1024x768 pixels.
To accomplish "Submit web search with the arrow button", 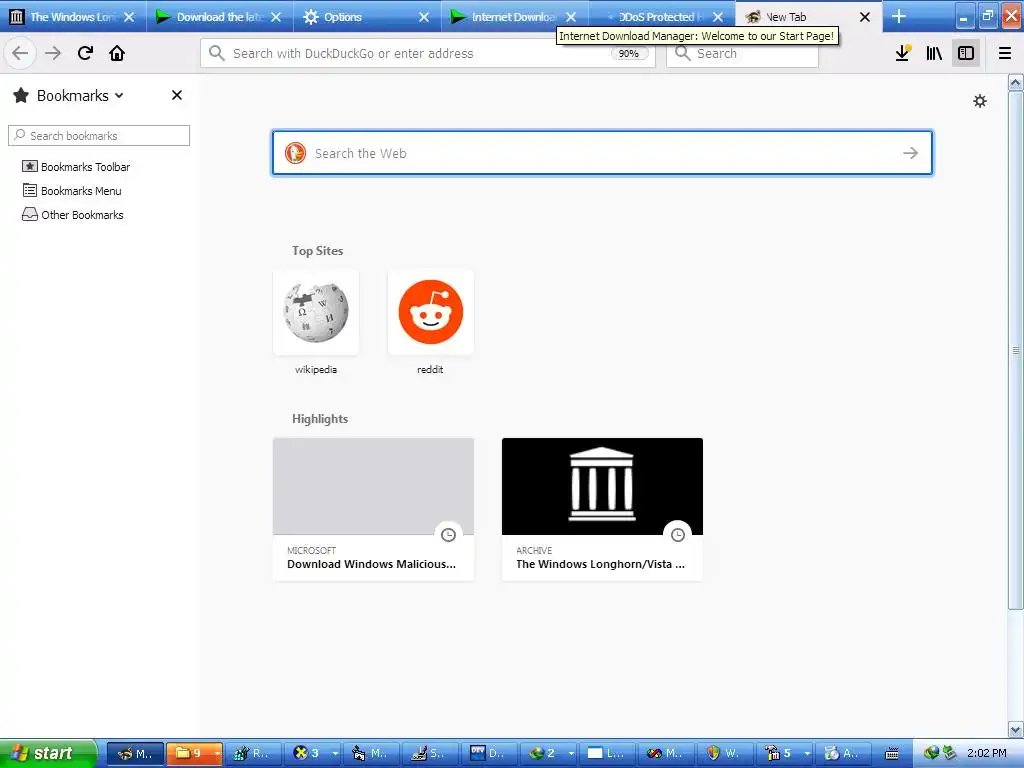I will [910, 153].
